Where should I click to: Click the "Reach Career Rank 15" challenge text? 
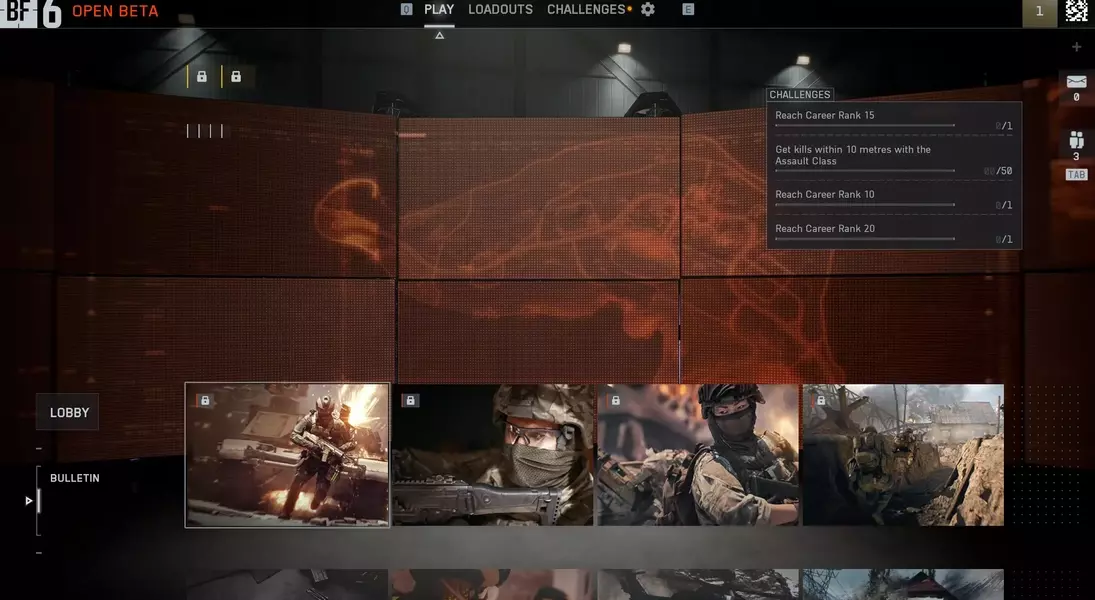pos(825,115)
